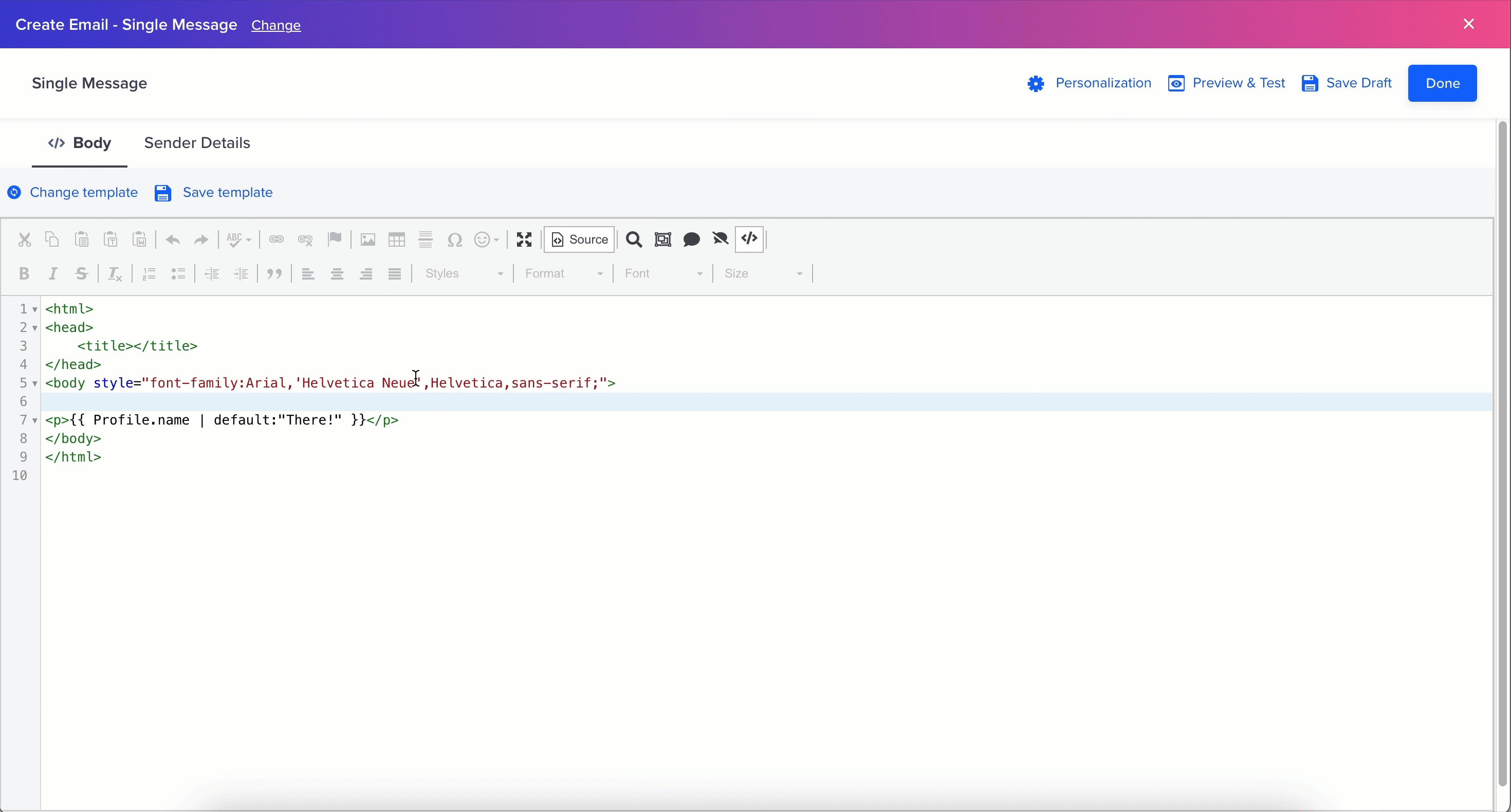Click Save Draft
The height and width of the screenshot is (812, 1511).
click(x=1347, y=83)
